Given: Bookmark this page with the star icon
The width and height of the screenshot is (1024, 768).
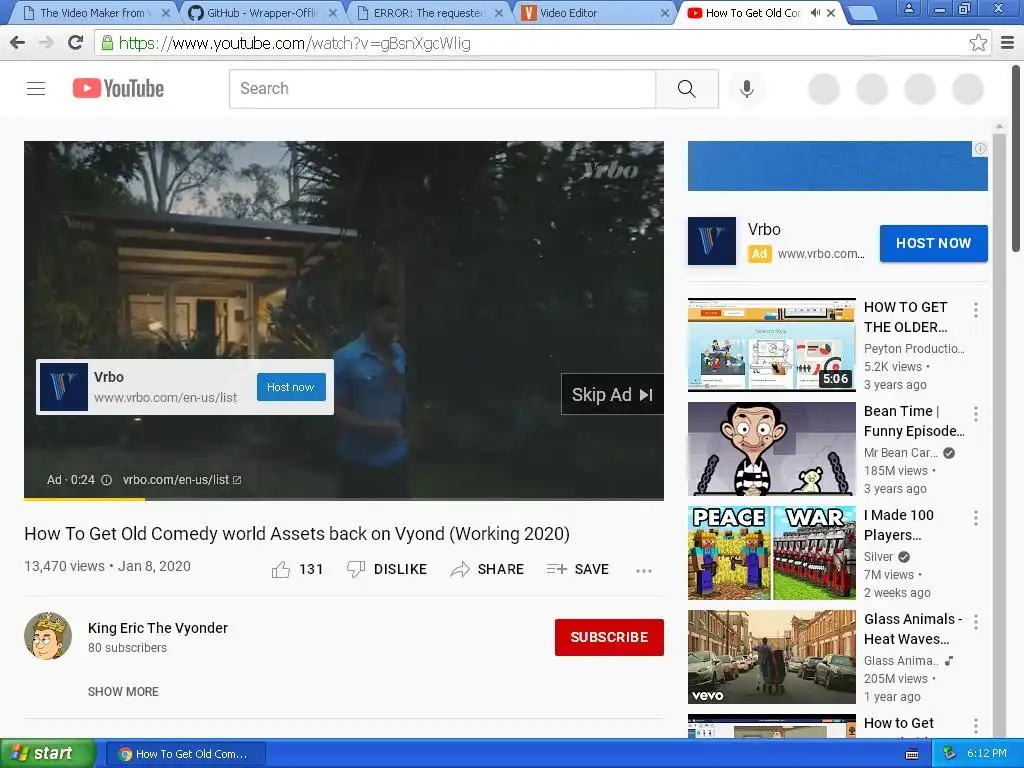Looking at the screenshot, I should point(978,43).
